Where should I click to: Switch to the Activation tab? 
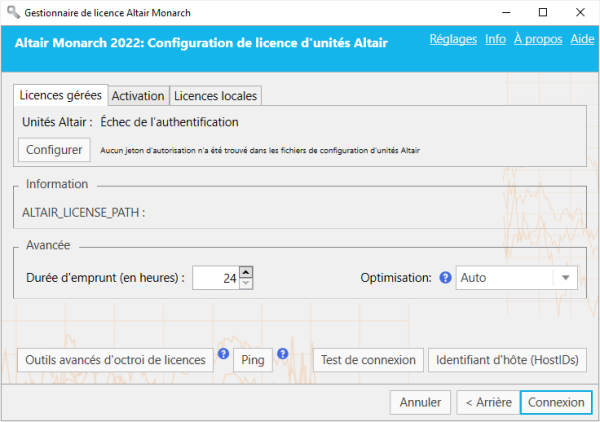[138, 96]
